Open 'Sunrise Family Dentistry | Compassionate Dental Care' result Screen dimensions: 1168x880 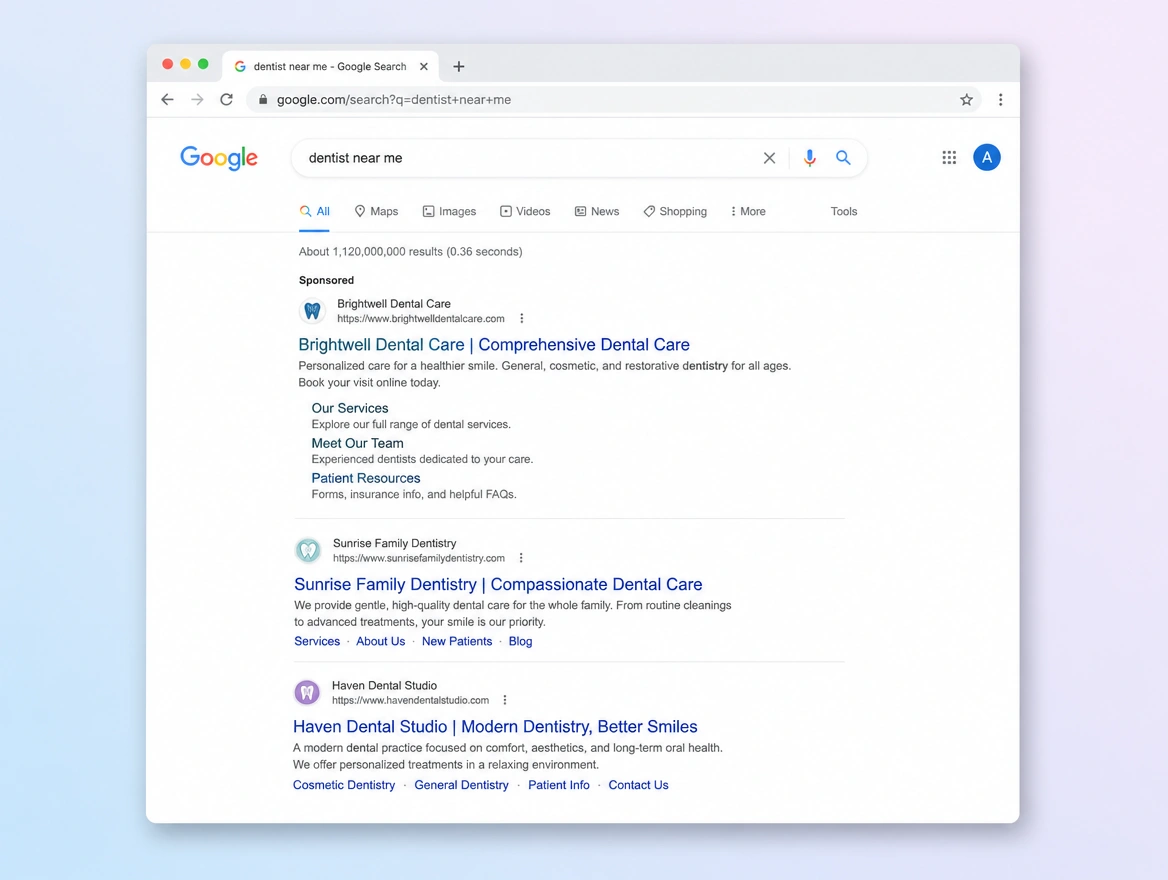[498, 584]
